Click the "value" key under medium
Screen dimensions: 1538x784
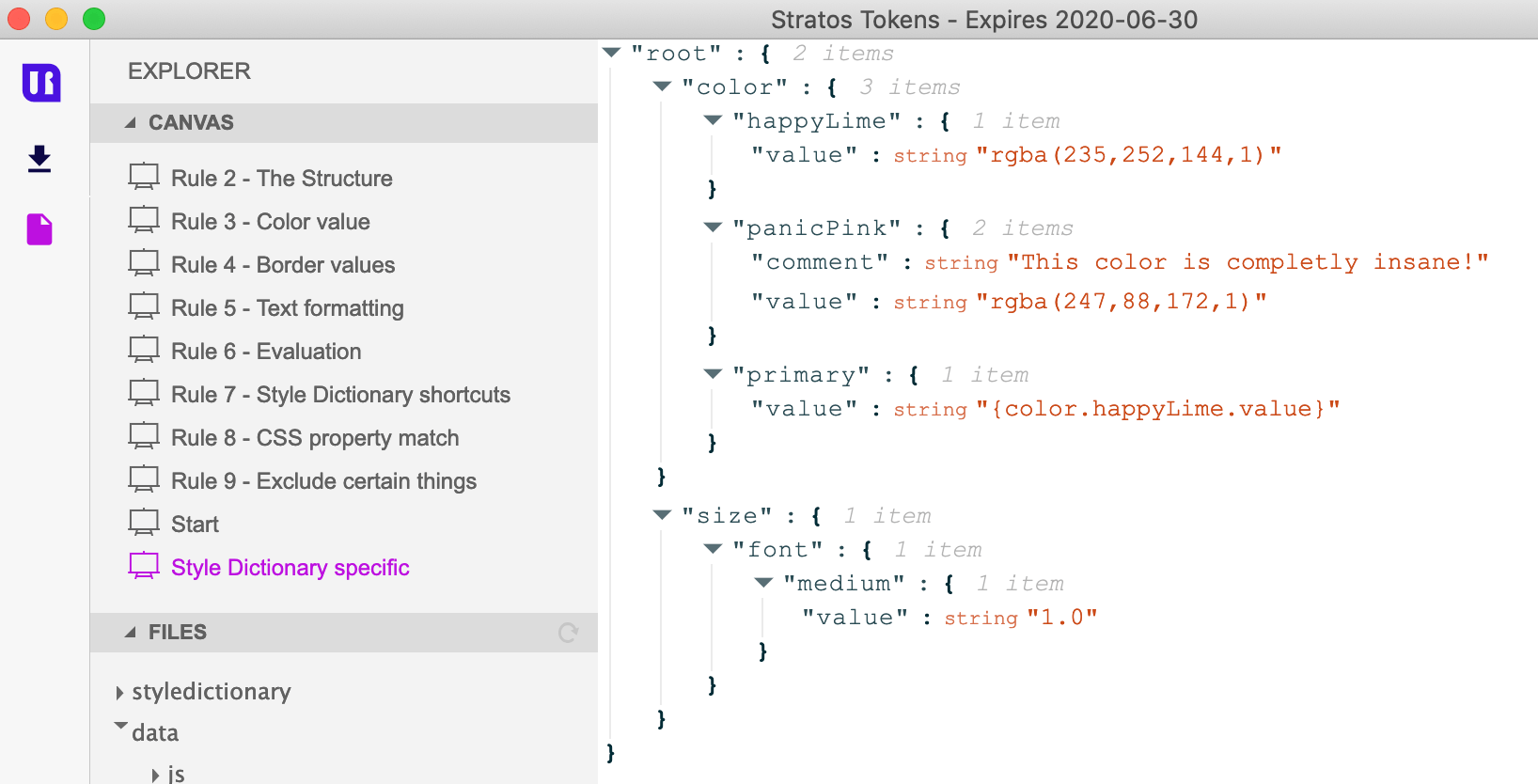[855, 618]
